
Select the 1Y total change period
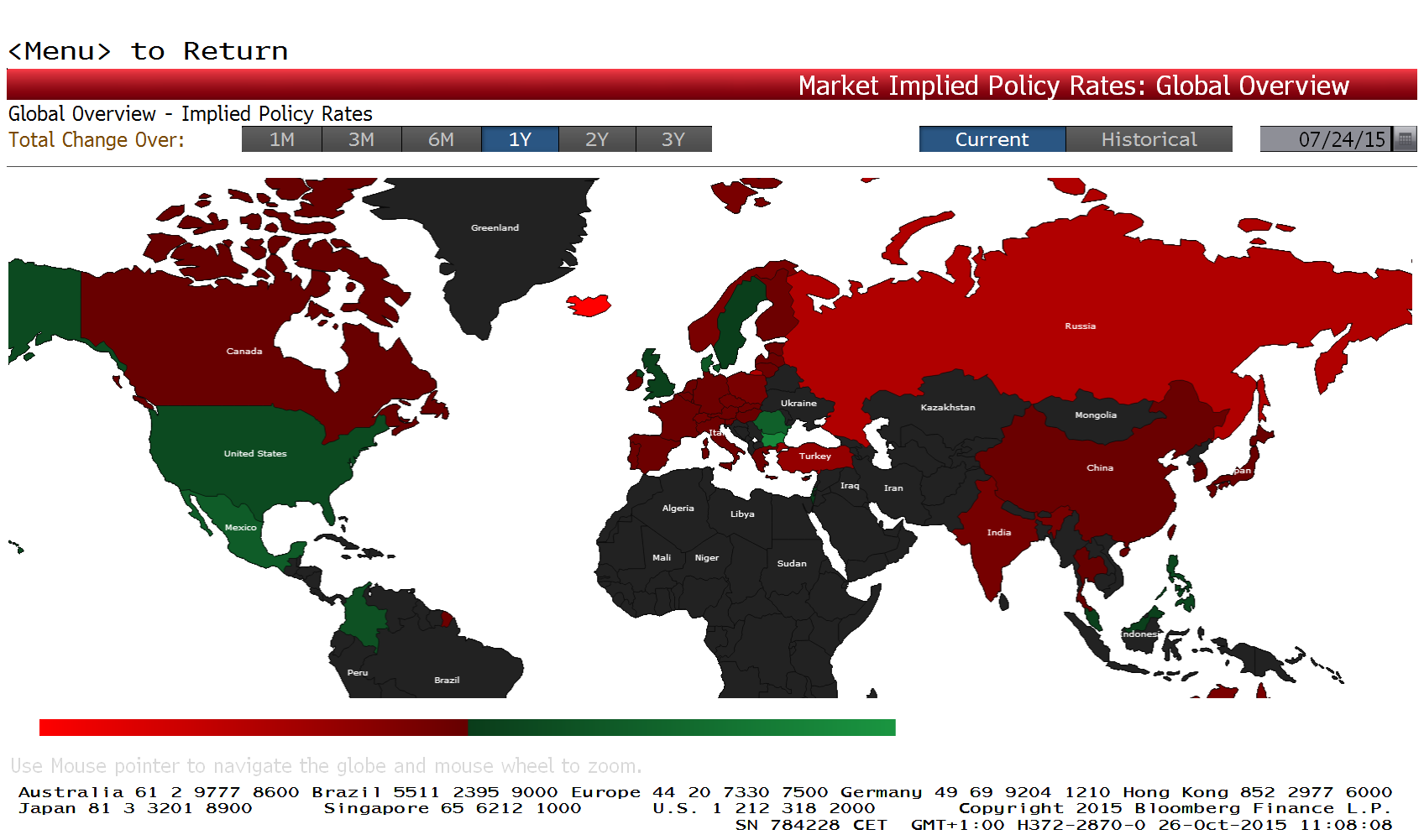(x=521, y=139)
